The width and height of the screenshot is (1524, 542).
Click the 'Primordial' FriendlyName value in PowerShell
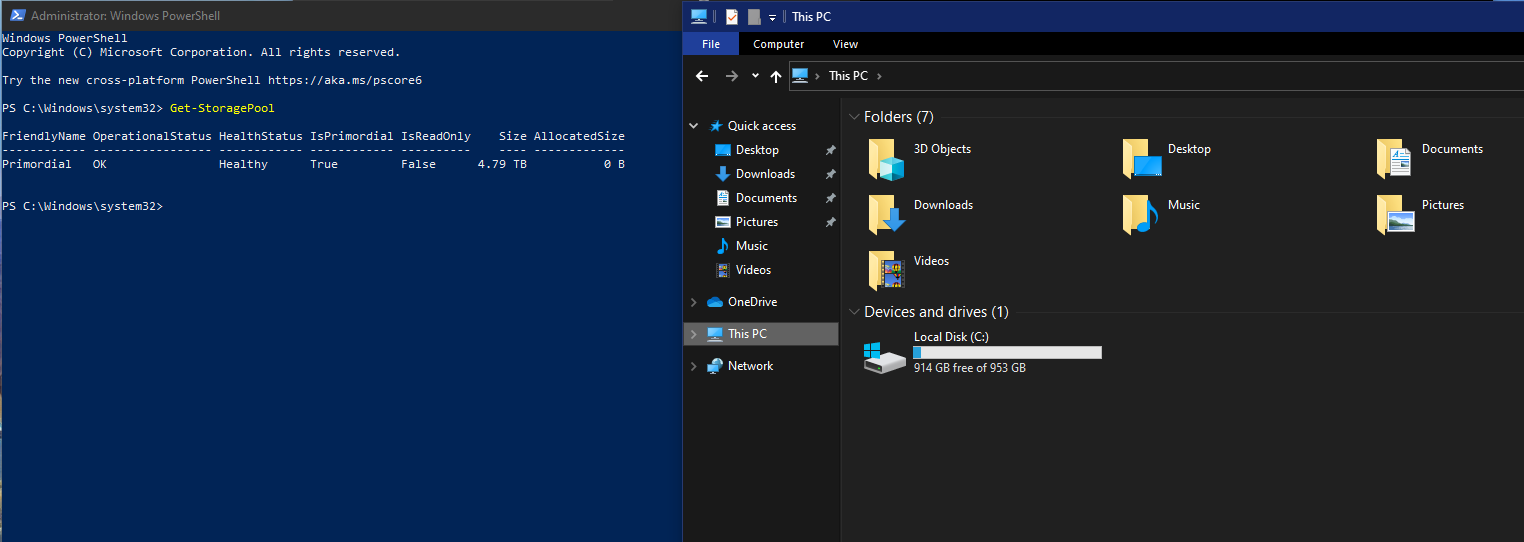click(x=37, y=164)
